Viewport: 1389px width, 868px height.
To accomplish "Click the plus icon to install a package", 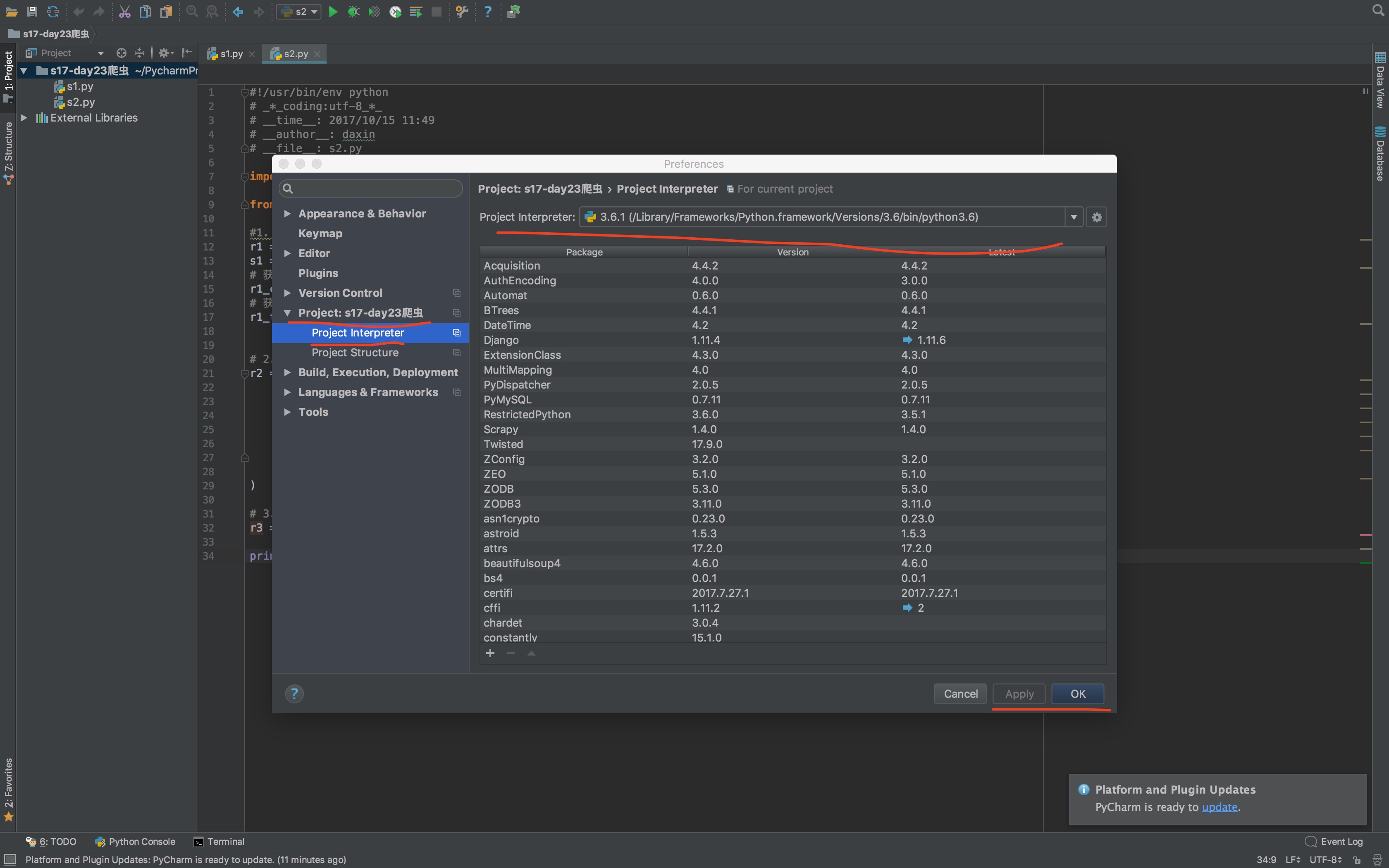I will pyautogui.click(x=490, y=653).
